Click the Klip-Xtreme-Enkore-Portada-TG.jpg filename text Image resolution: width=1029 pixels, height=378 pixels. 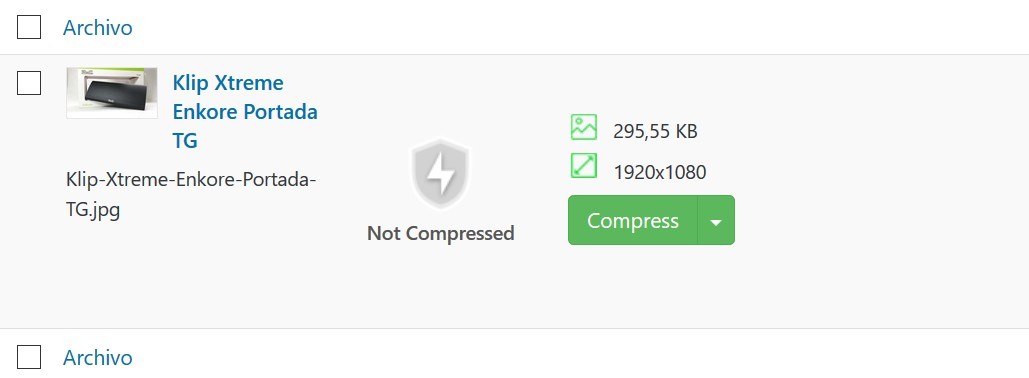click(x=191, y=195)
